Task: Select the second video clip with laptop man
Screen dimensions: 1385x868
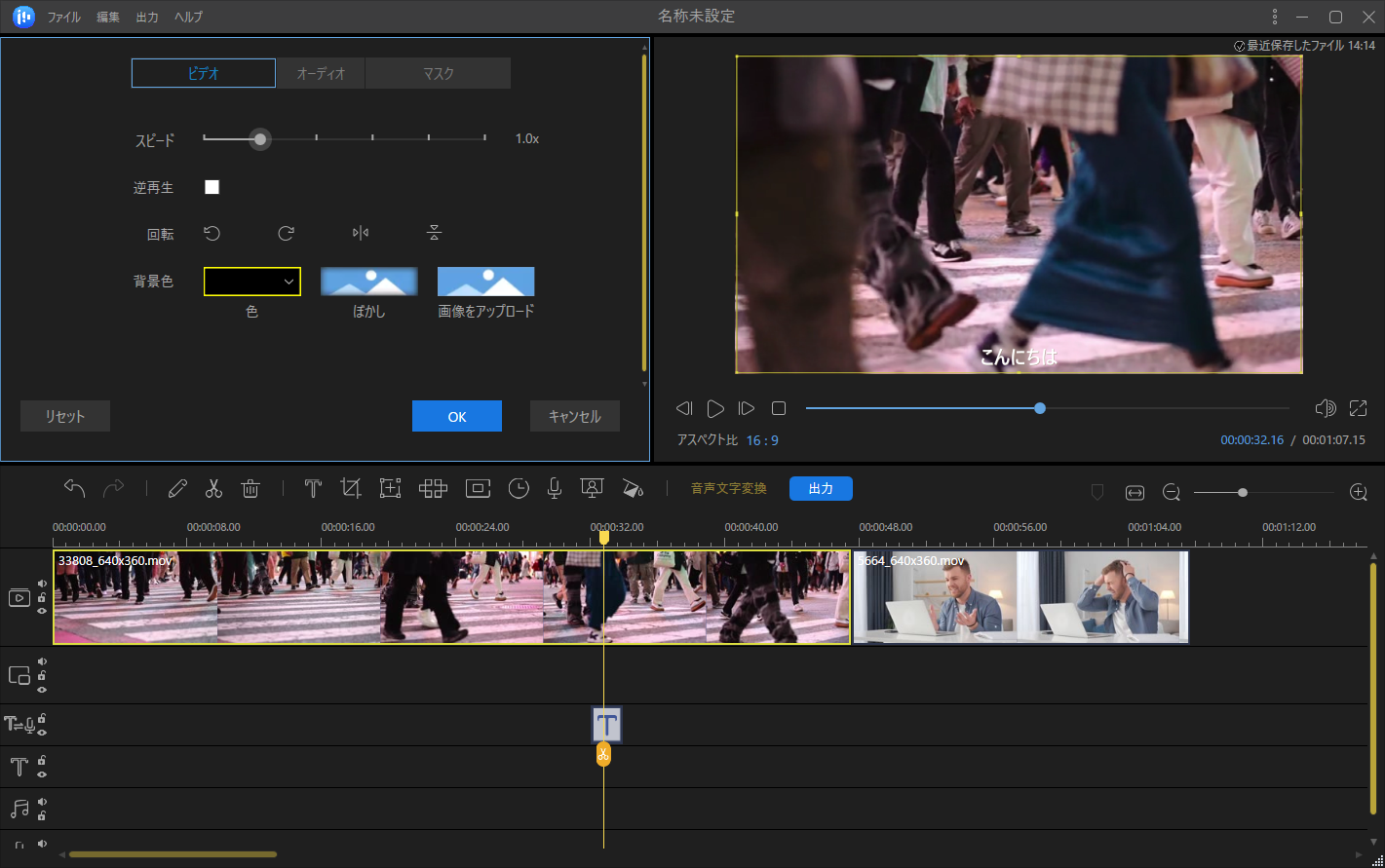Action: 1021,597
